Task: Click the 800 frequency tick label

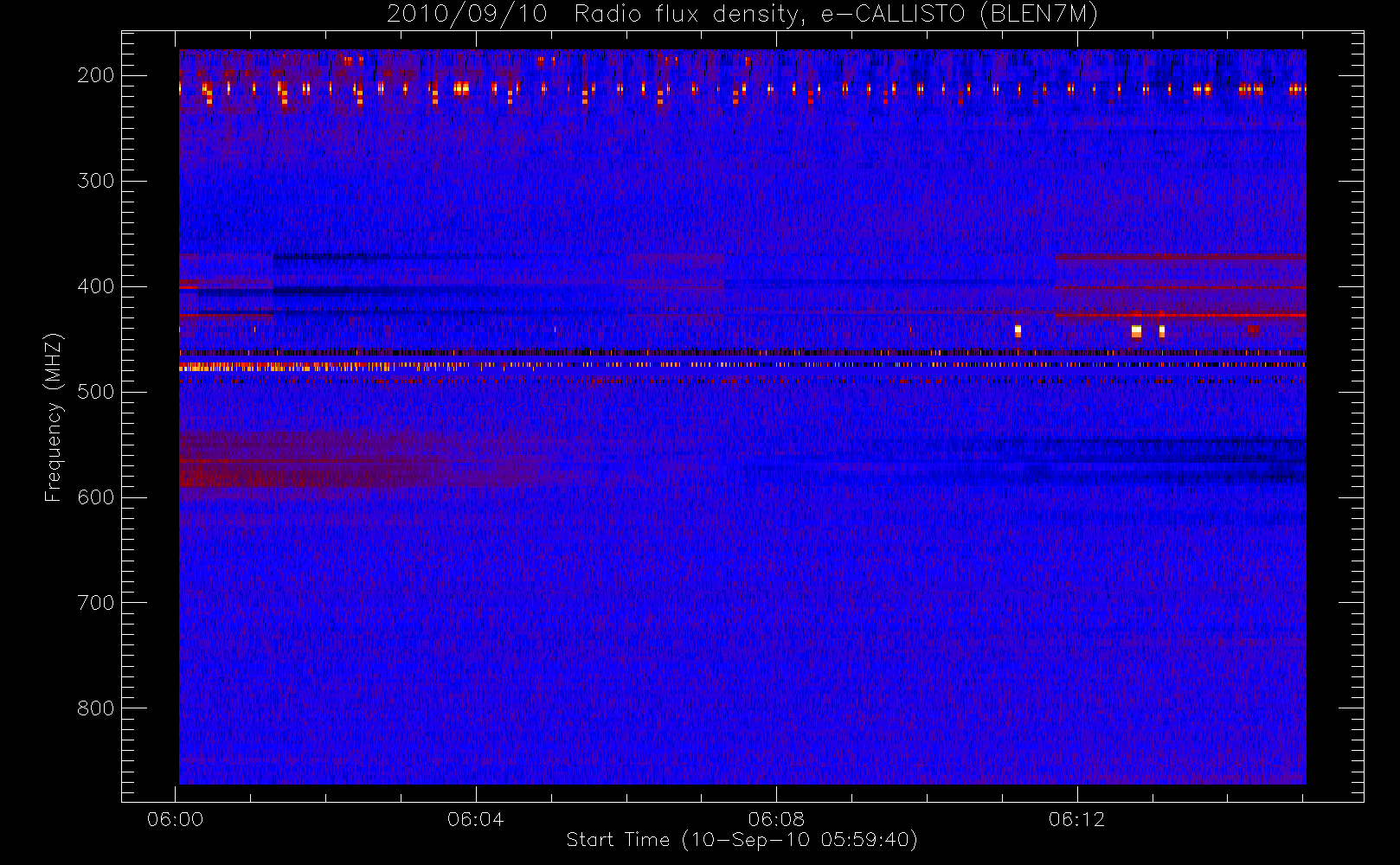Action: 96,708
